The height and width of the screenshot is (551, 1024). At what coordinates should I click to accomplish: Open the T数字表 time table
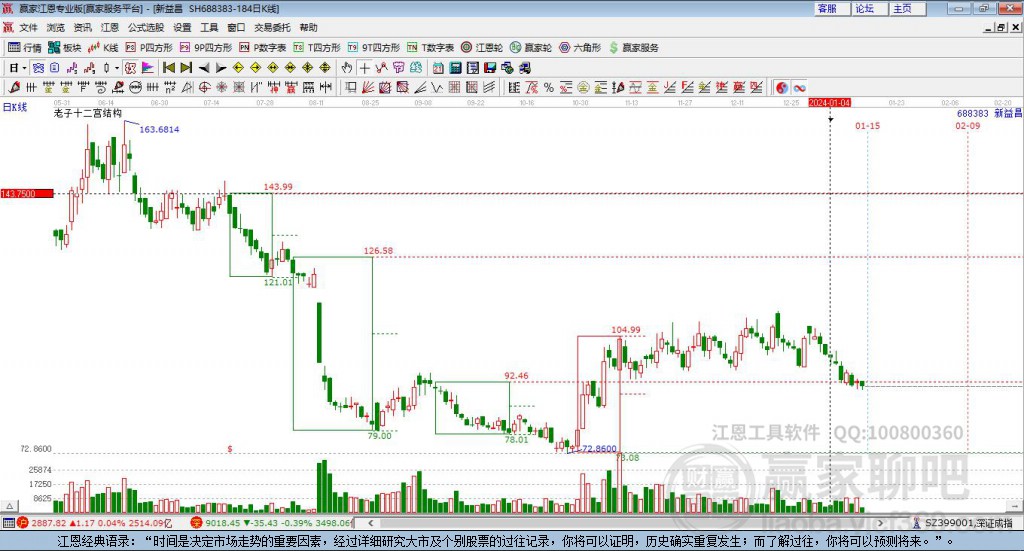pos(430,48)
